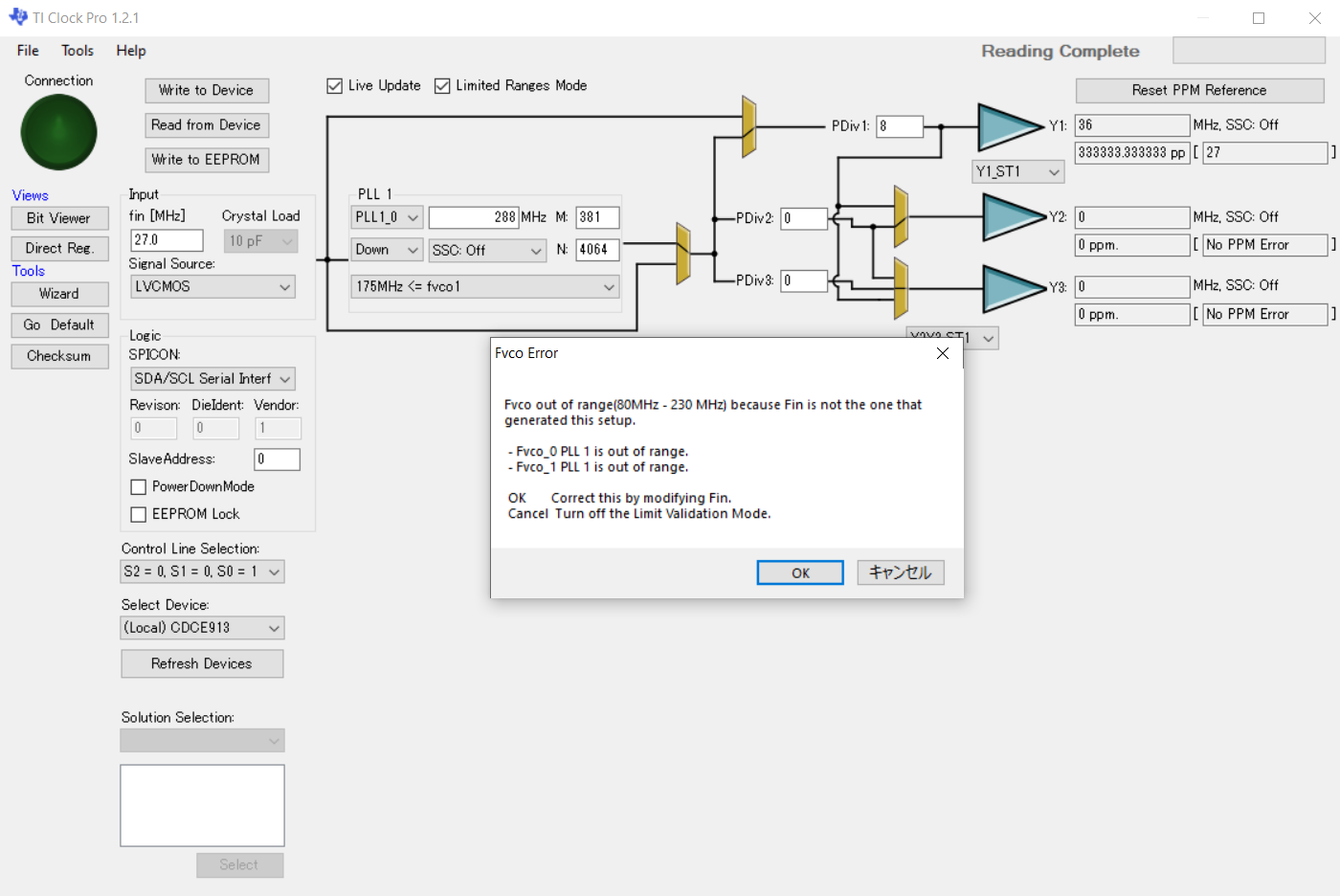Click the yellow PLL output multiplexer
The image size is (1340, 896).
683,254
